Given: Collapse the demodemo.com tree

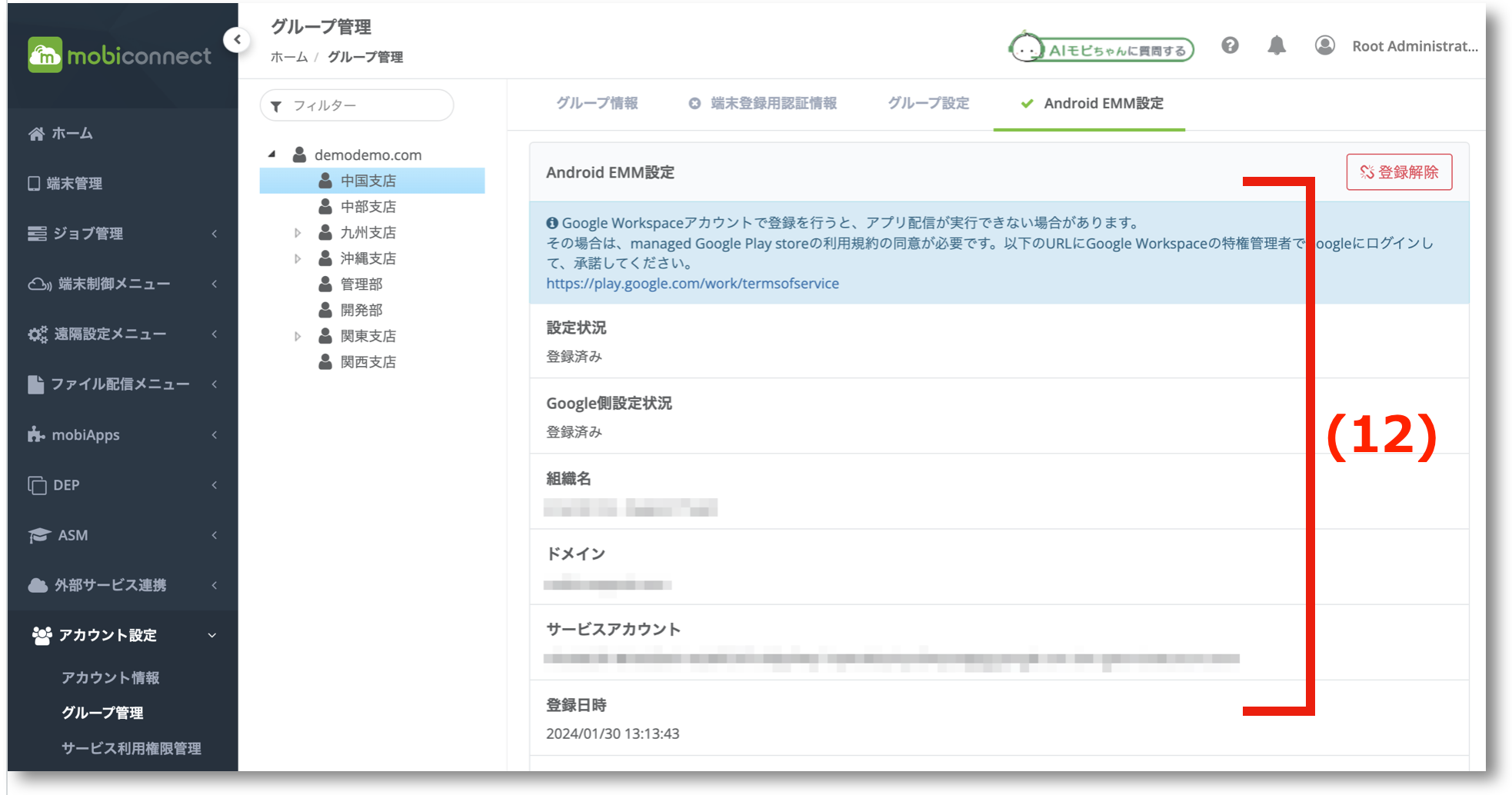Looking at the screenshot, I should [271, 153].
